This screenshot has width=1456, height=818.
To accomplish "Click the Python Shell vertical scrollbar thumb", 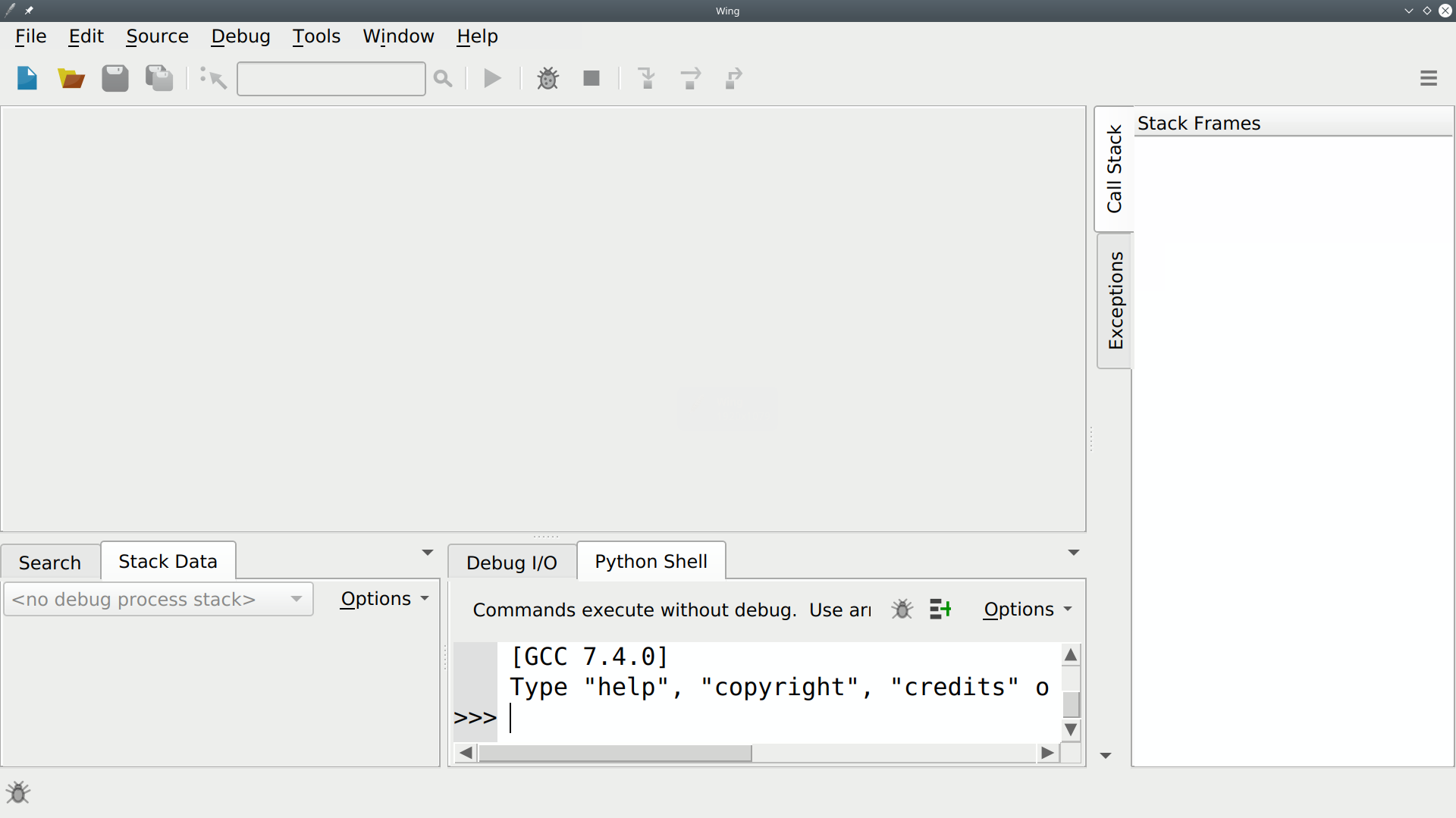I will tap(1071, 704).
